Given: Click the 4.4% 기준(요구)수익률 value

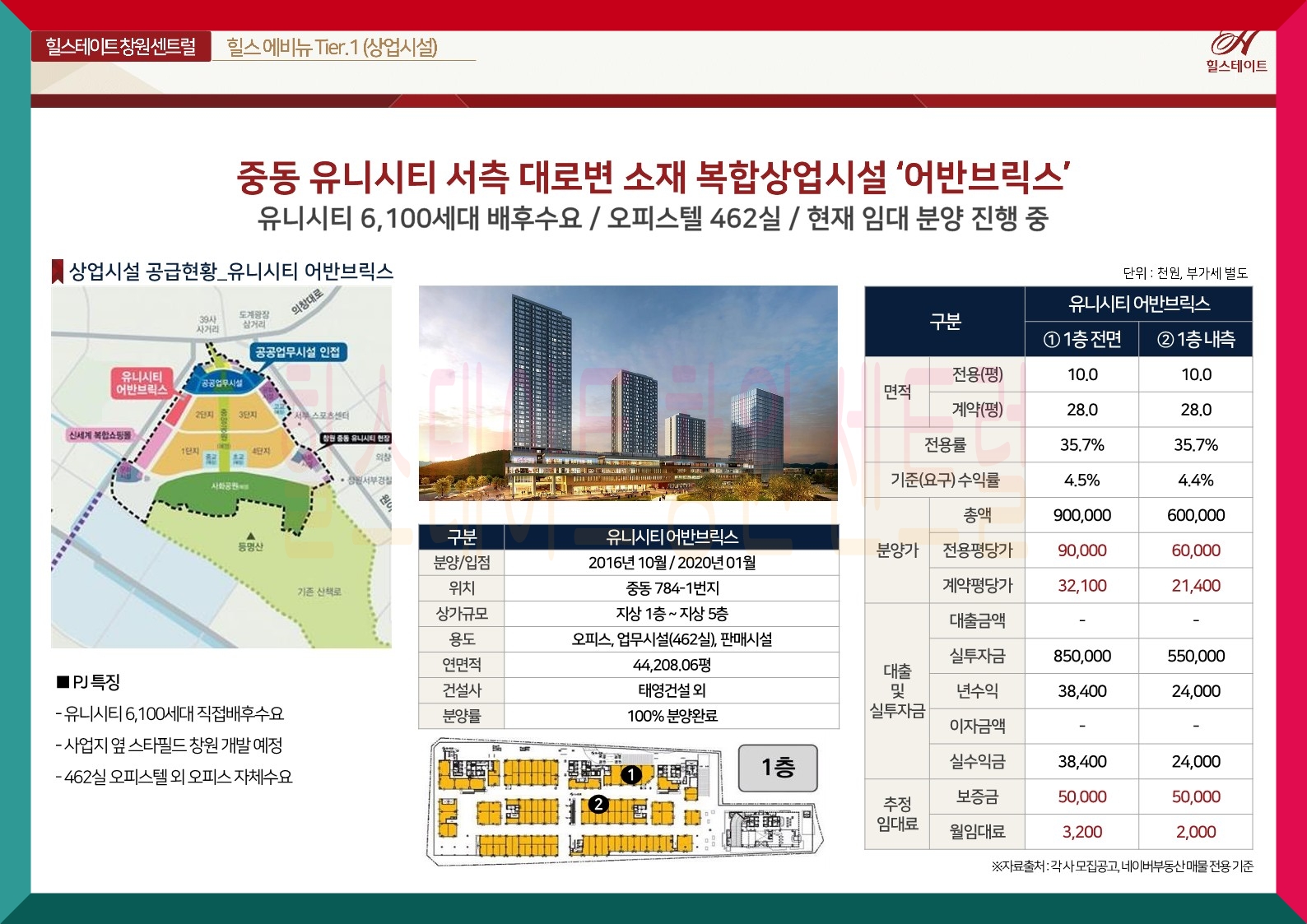Looking at the screenshot, I should coord(1196,480).
